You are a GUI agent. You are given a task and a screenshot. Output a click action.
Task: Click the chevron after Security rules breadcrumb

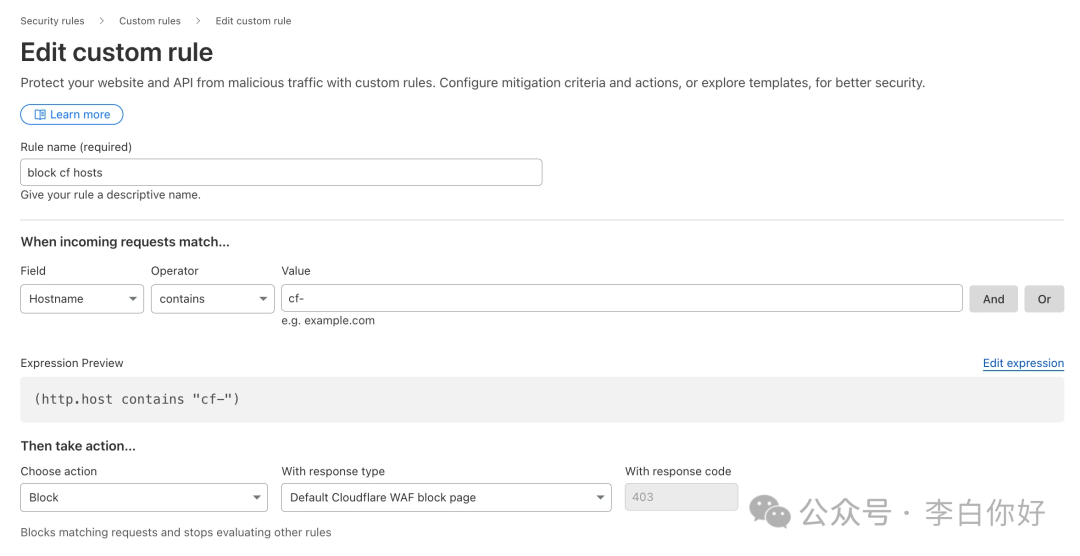(x=102, y=21)
